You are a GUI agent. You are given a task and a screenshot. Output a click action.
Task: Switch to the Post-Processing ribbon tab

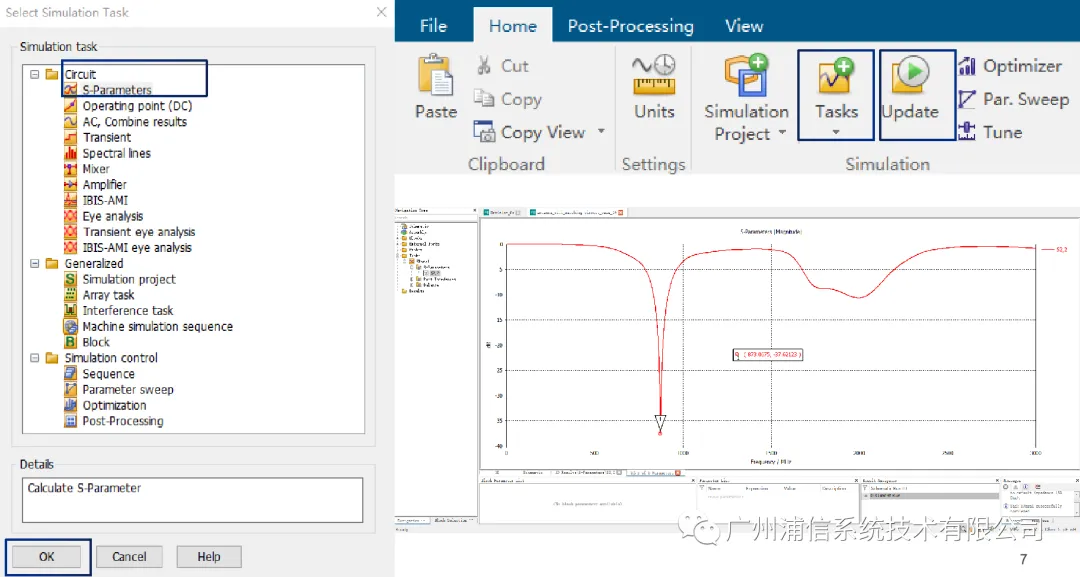630,26
